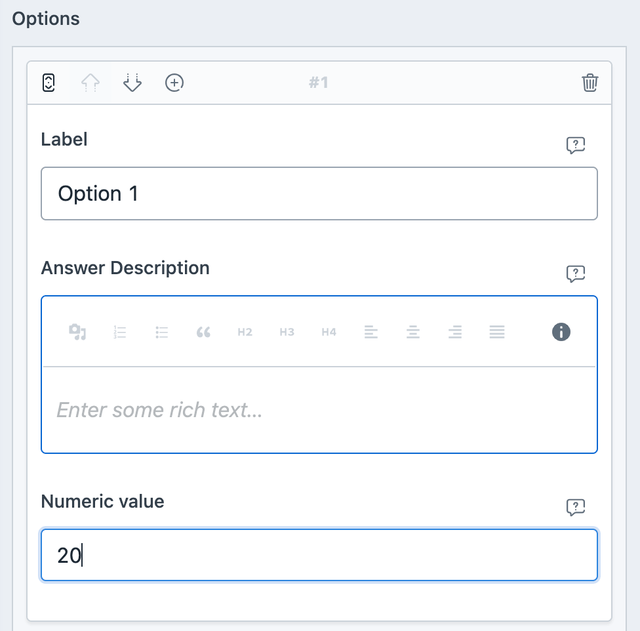
Task: Apply the H4 heading format
Action: [329, 332]
